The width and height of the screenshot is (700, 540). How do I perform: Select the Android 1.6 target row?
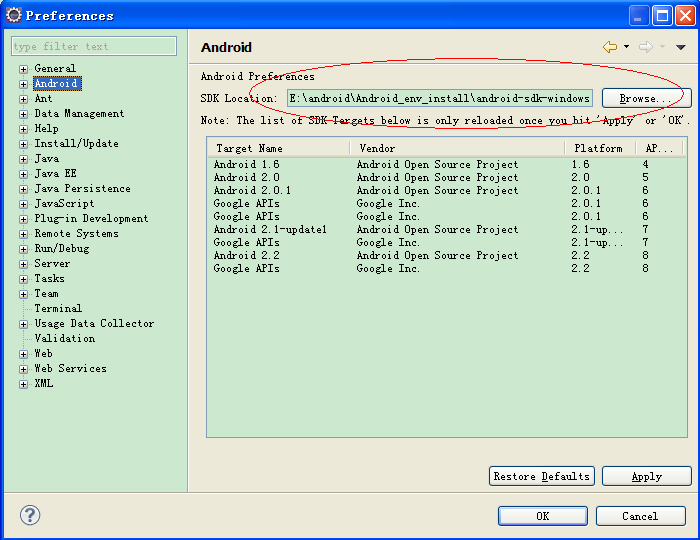[446, 164]
